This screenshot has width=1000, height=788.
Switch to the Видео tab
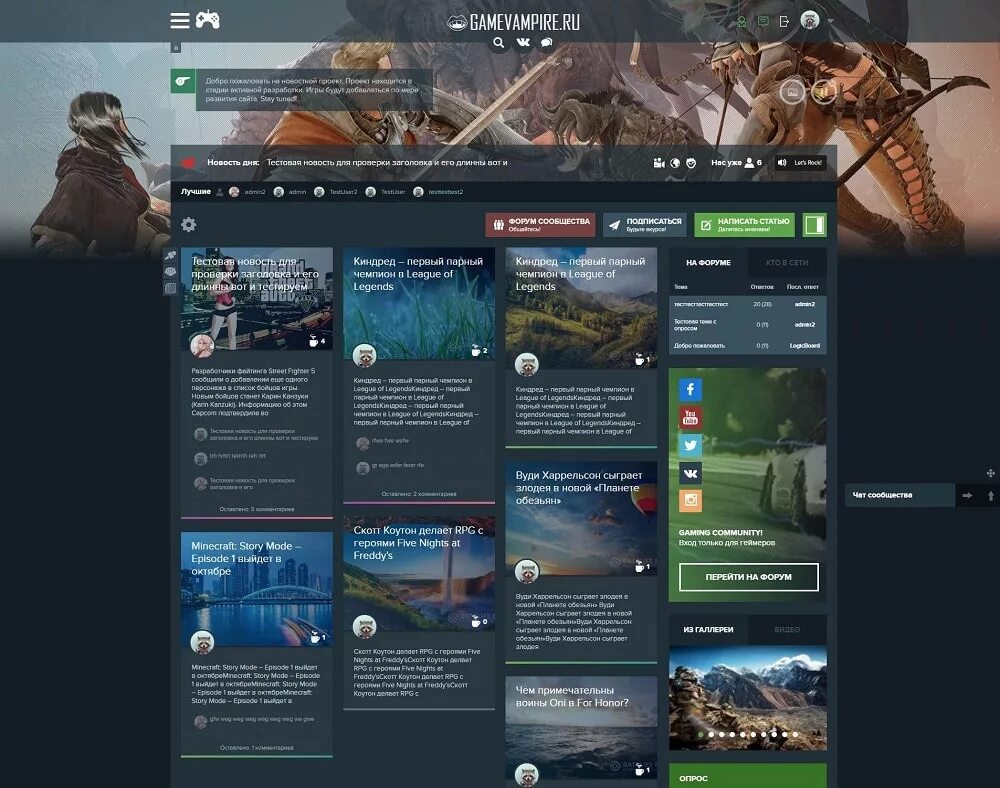tap(787, 629)
